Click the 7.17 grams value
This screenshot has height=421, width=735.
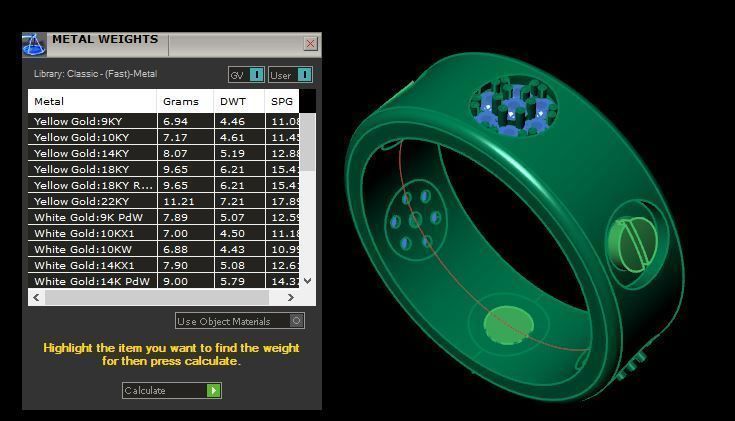(x=175, y=137)
